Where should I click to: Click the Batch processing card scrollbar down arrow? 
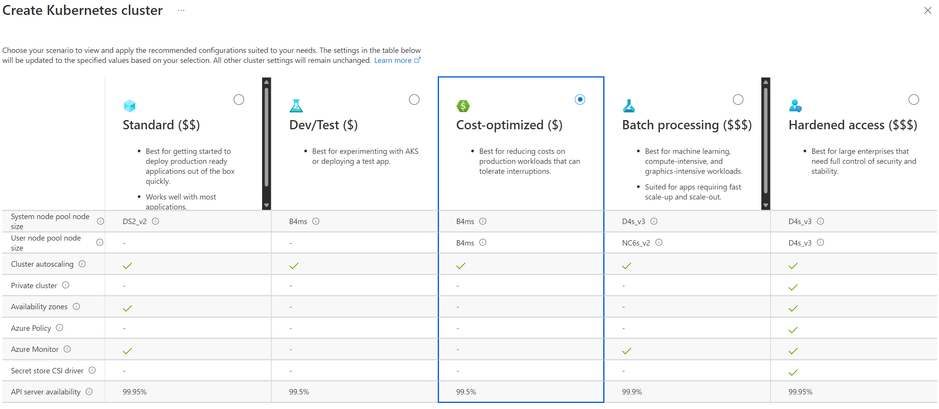(x=765, y=205)
